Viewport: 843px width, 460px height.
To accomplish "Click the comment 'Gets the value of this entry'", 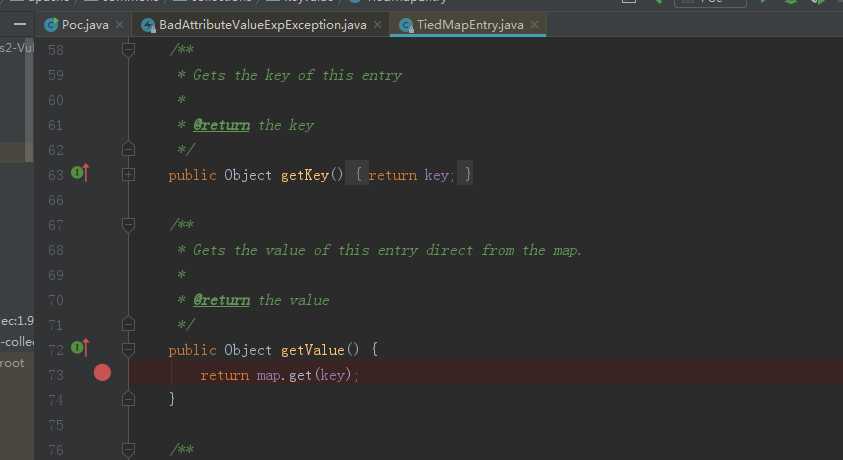I will click(x=305, y=250).
